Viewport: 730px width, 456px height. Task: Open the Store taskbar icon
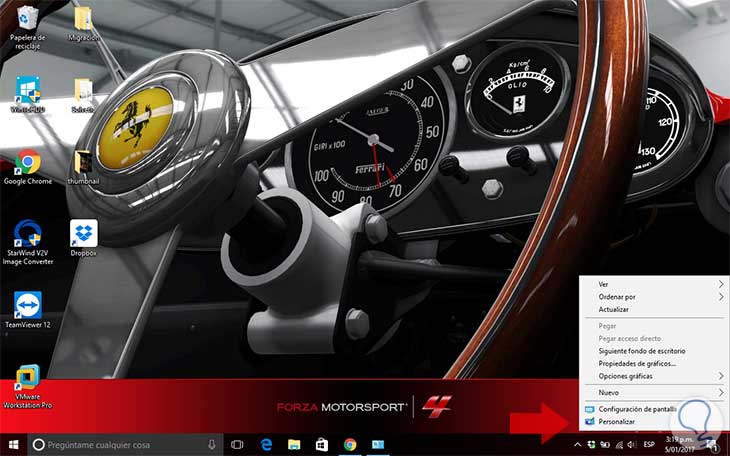tap(322, 445)
